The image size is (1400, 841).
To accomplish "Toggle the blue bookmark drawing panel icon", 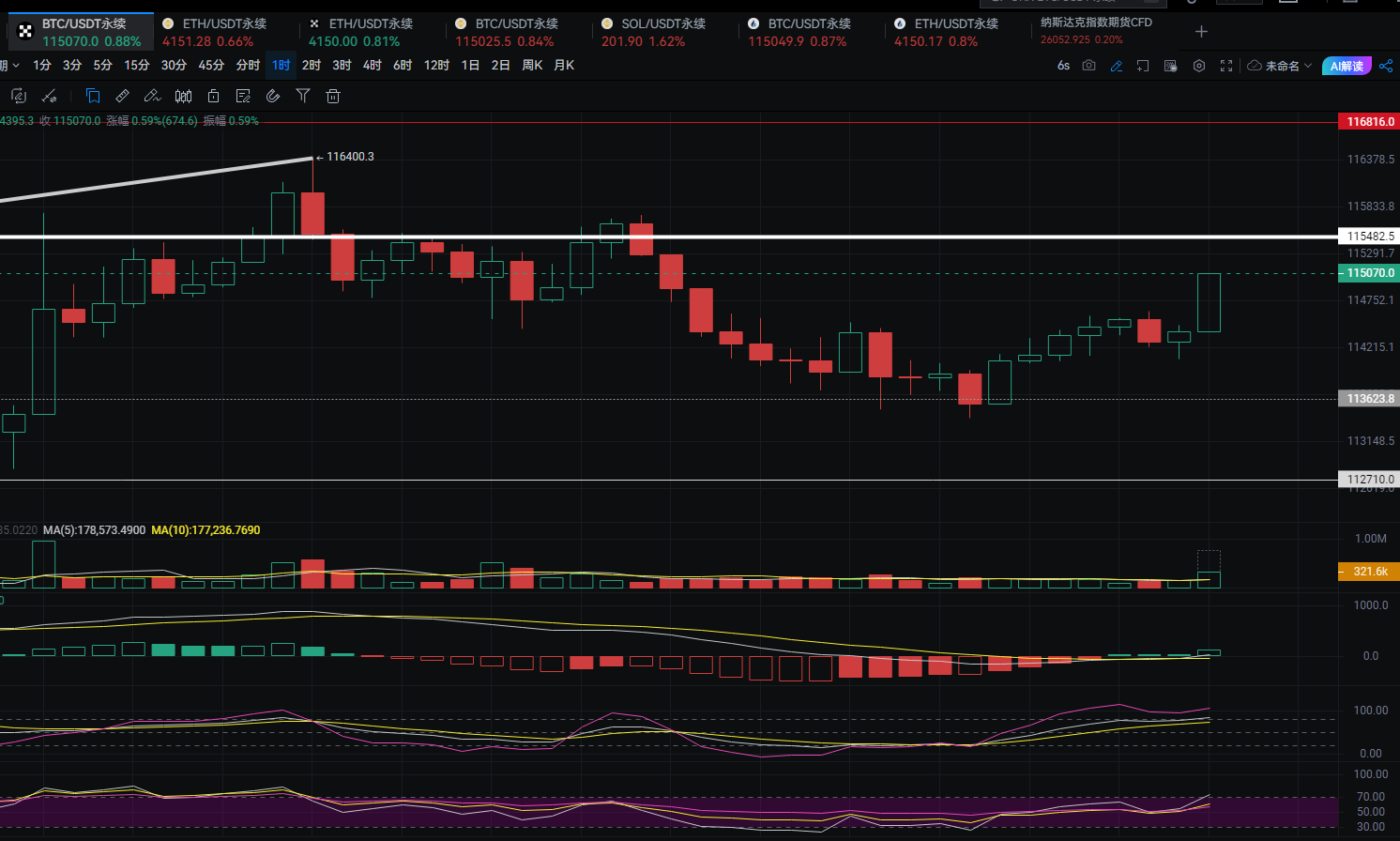I will click(x=93, y=96).
